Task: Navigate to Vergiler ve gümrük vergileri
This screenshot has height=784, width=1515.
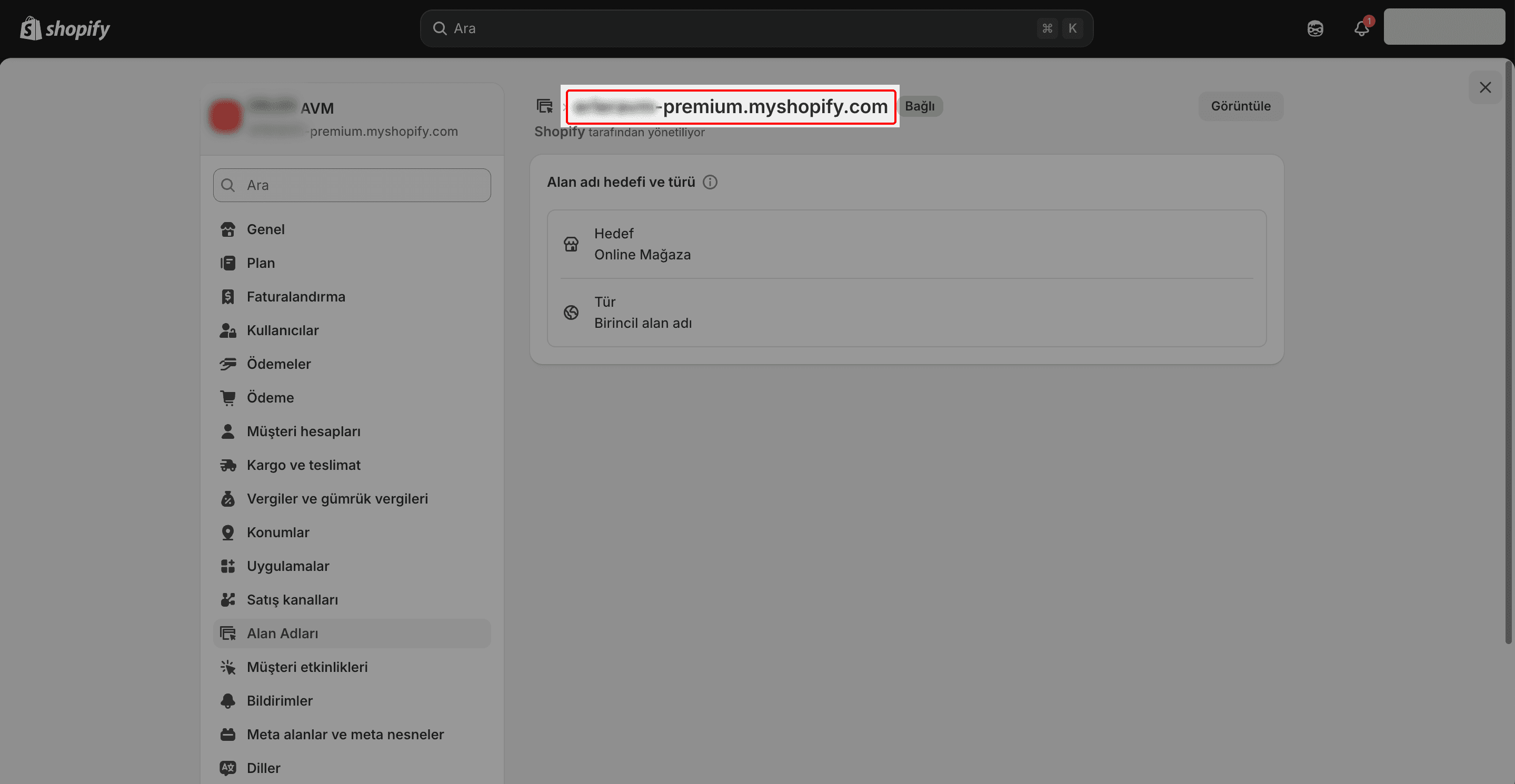Action: (337, 499)
